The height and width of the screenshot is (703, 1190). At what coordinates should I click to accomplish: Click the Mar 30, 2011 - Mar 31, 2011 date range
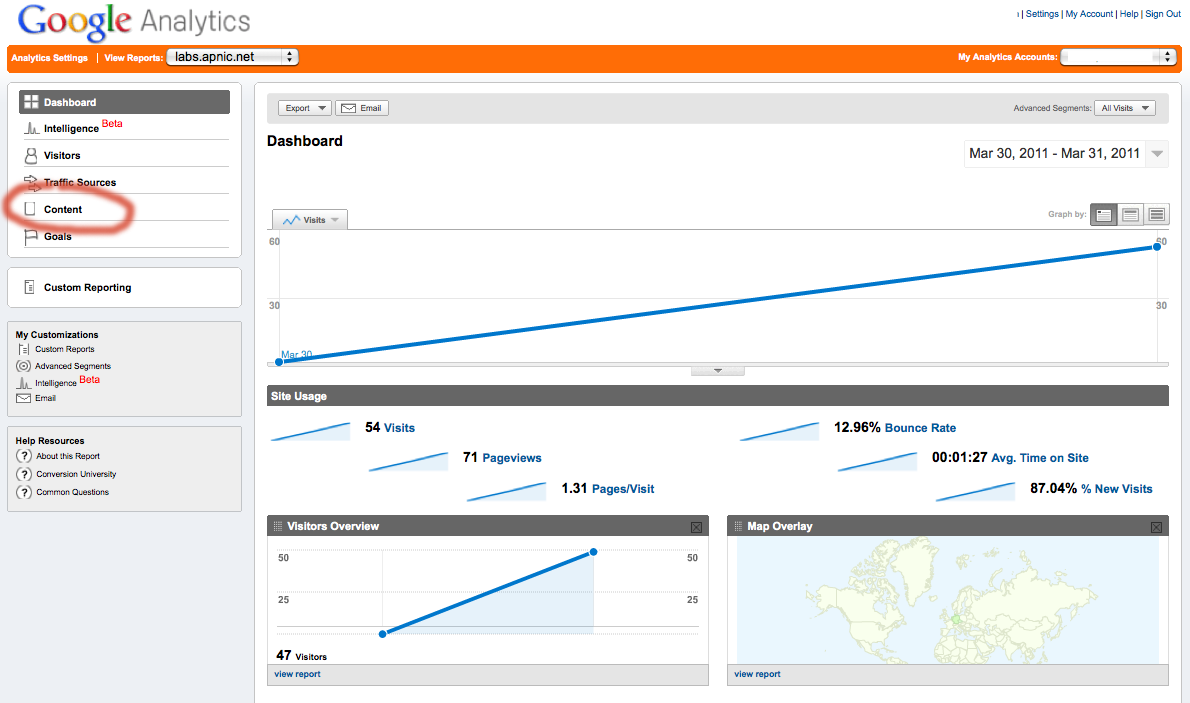tap(1054, 153)
